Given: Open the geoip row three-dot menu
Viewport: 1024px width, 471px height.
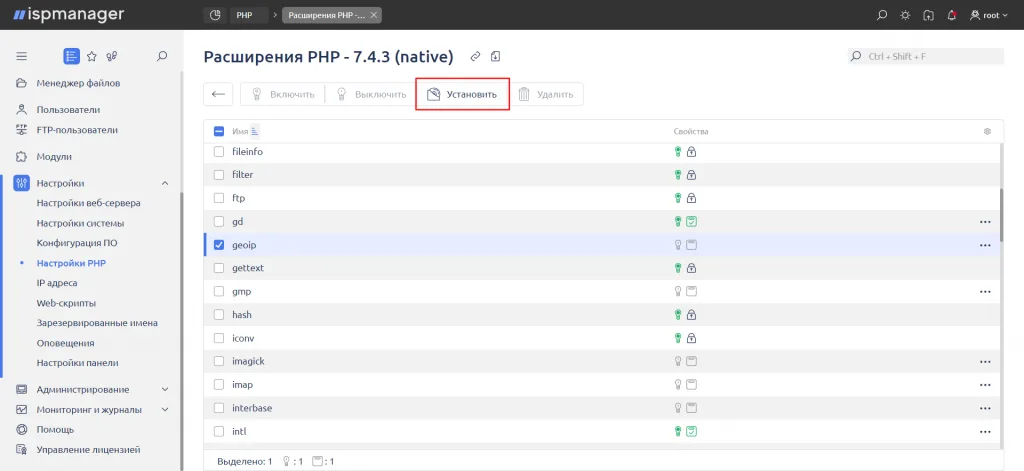Looking at the screenshot, I should (x=985, y=245).
